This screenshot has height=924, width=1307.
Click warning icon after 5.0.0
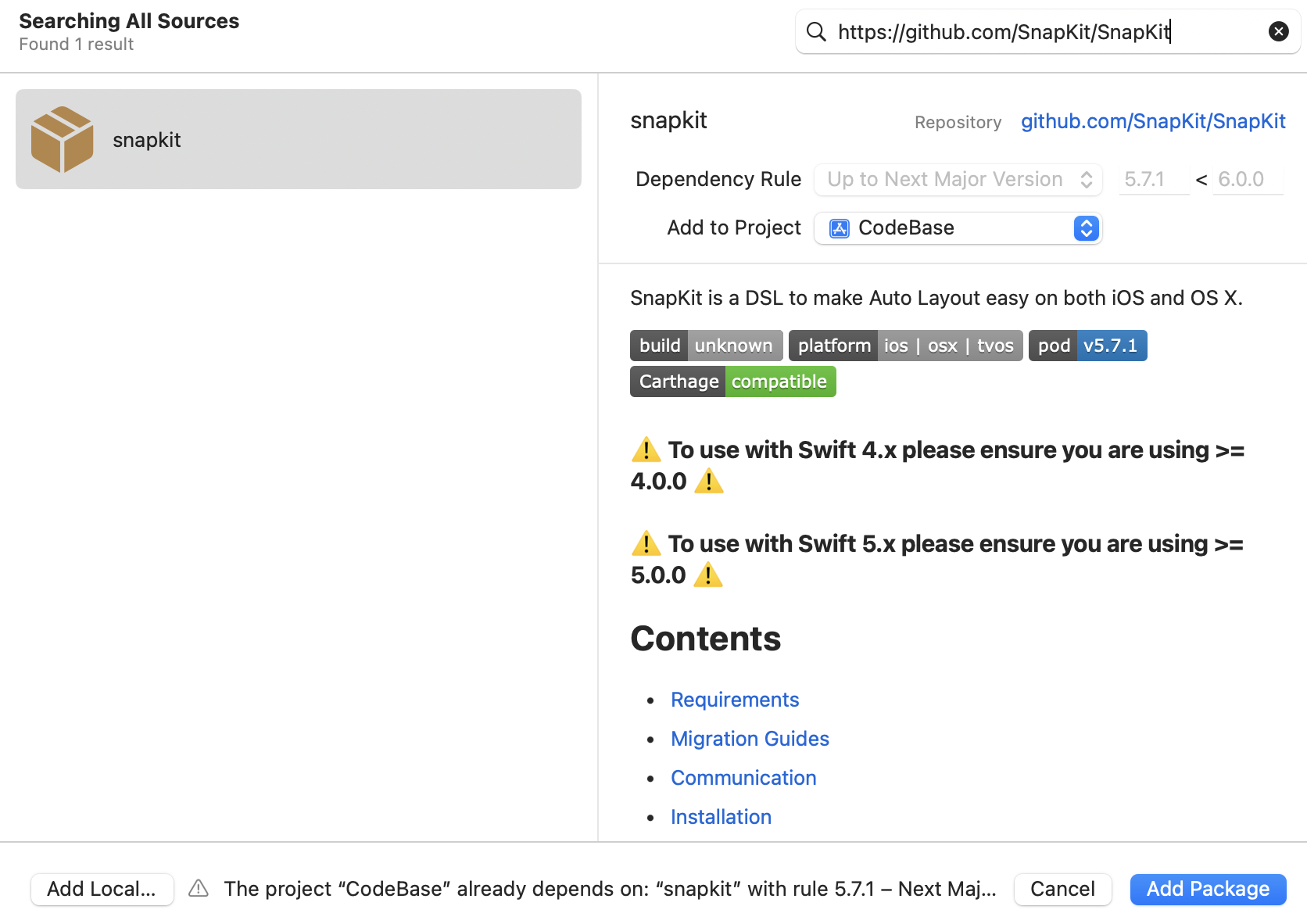[x=708, y=575]
